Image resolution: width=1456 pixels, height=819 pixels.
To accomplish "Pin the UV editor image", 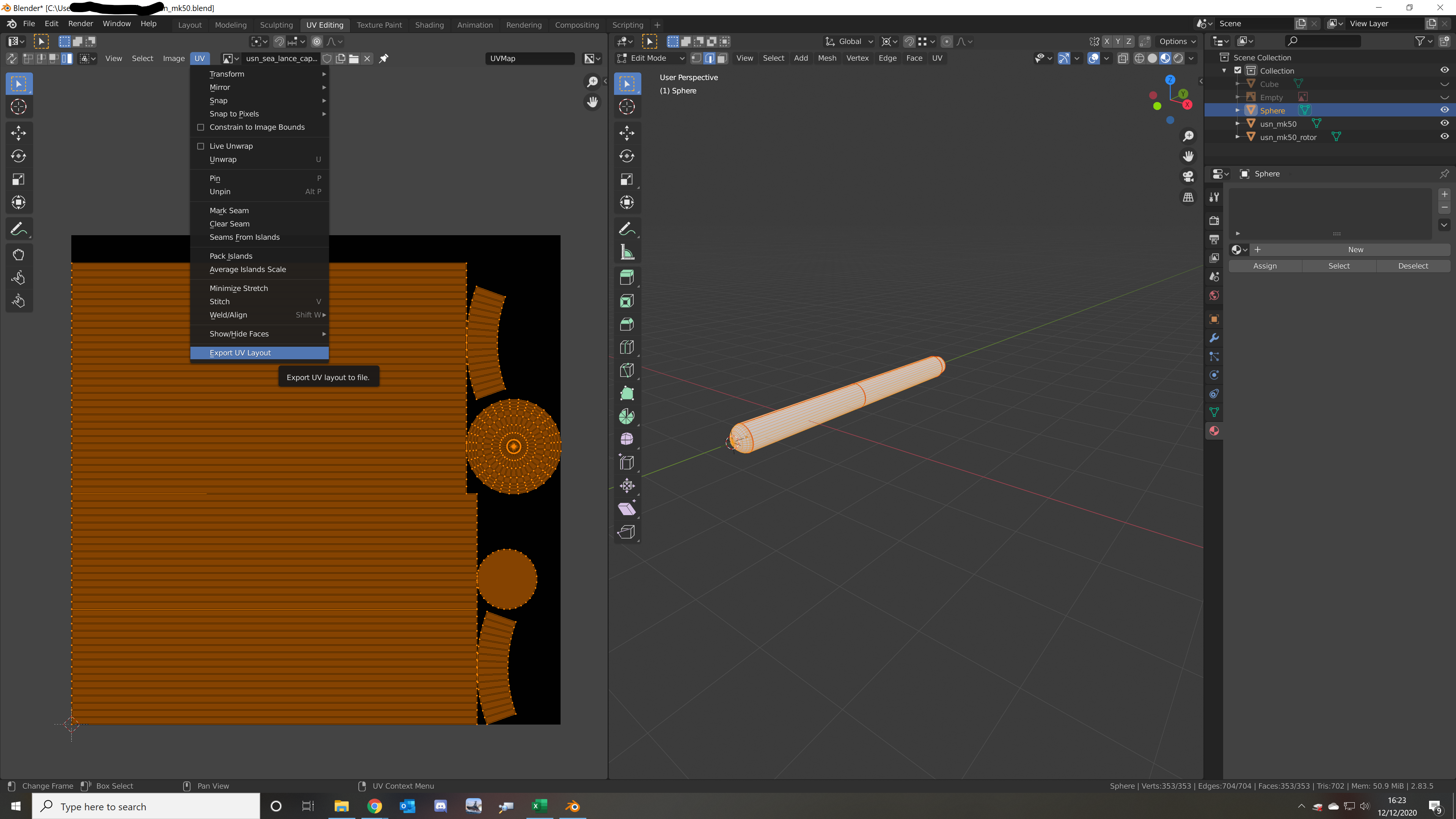I will [x=384, y=58].
